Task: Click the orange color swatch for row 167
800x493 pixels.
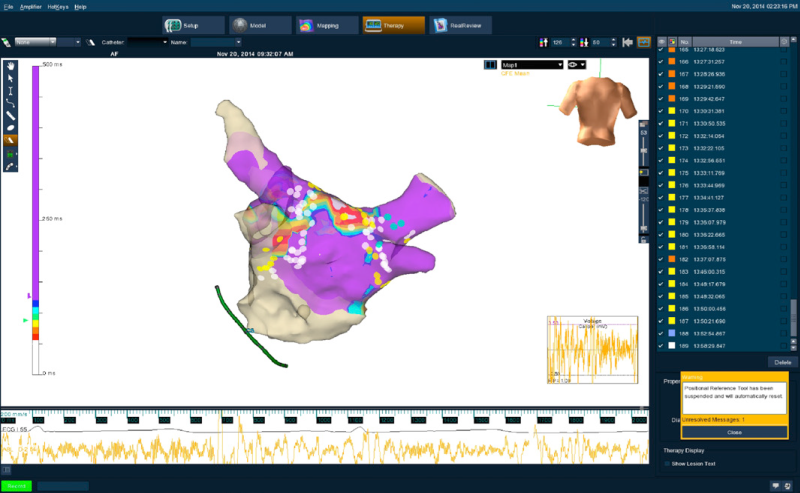Action: (672, 74)
